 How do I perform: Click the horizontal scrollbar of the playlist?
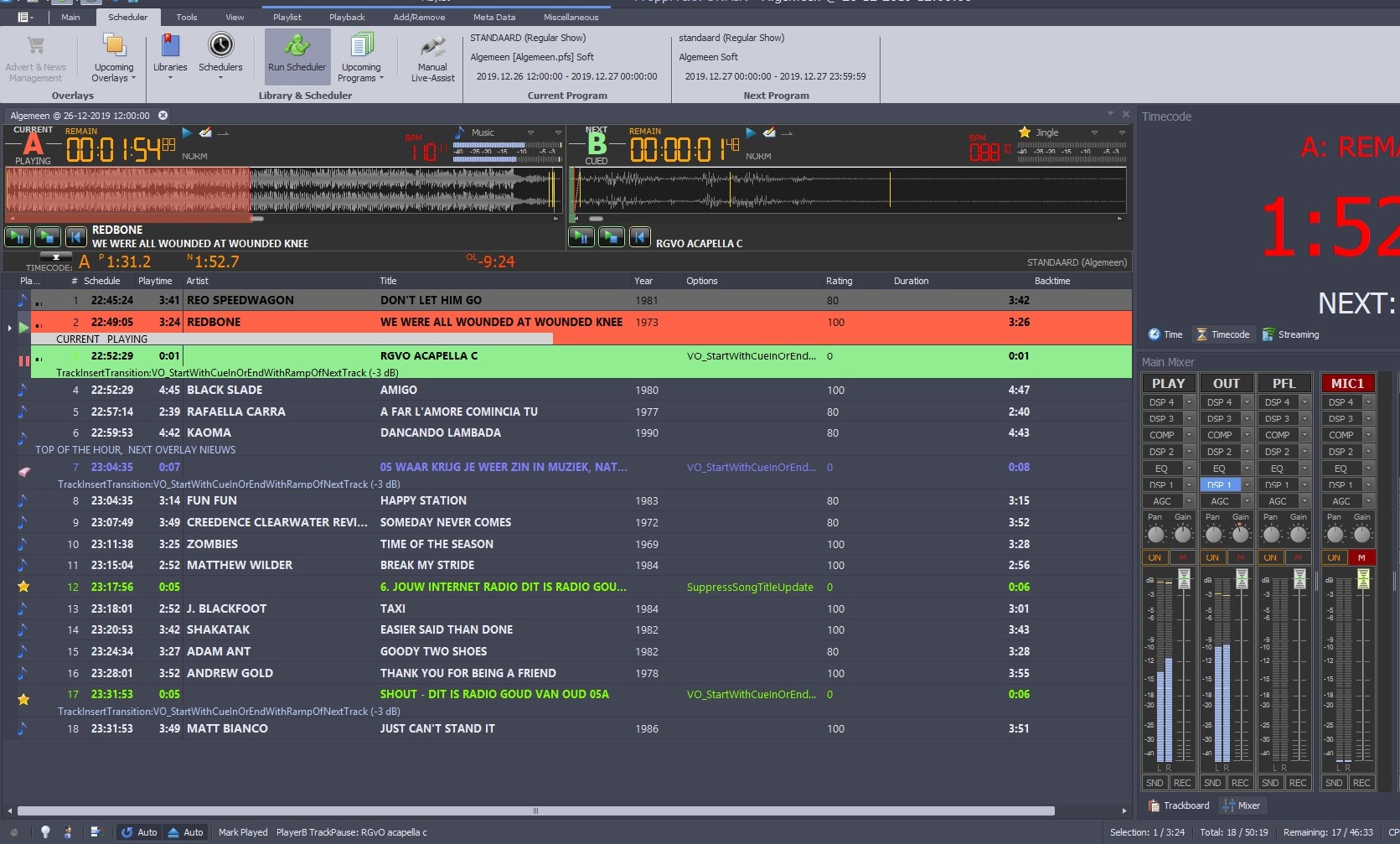(x=536, y=810)
